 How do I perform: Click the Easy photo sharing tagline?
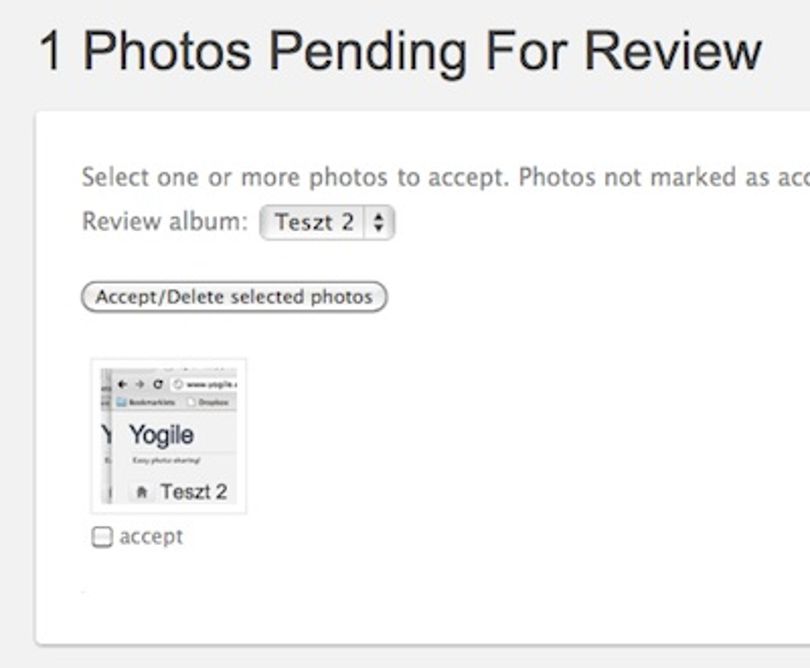[x=166, y=460]
